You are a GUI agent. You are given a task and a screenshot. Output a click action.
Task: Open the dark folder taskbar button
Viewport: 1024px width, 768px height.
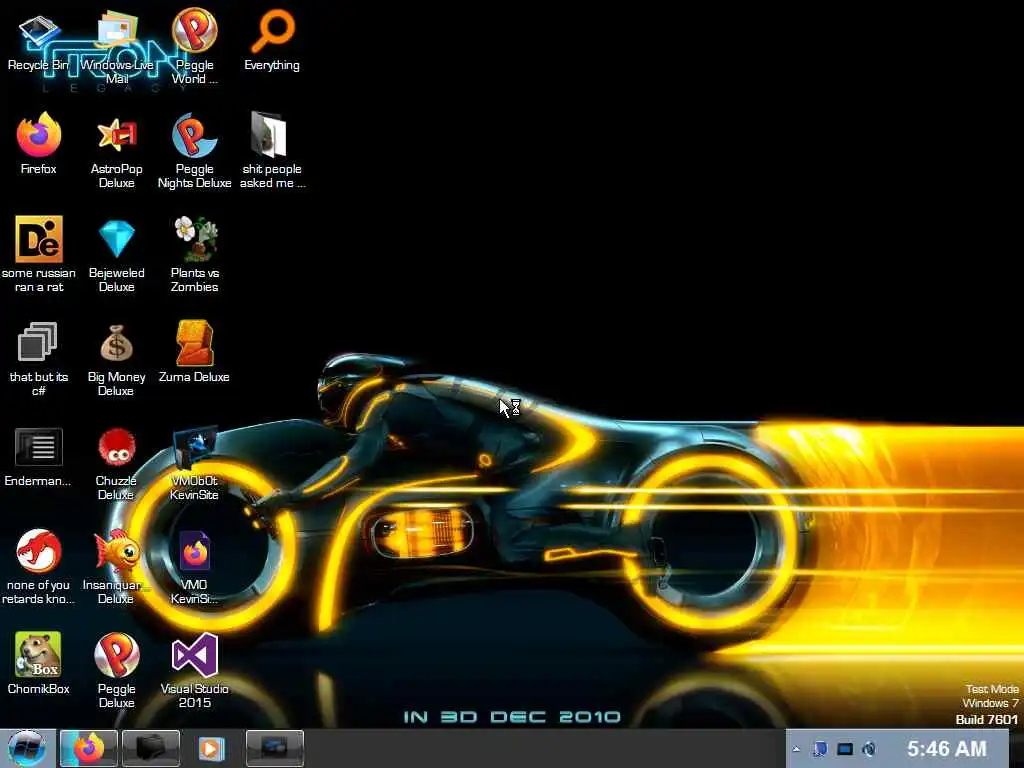click(151, 748)
